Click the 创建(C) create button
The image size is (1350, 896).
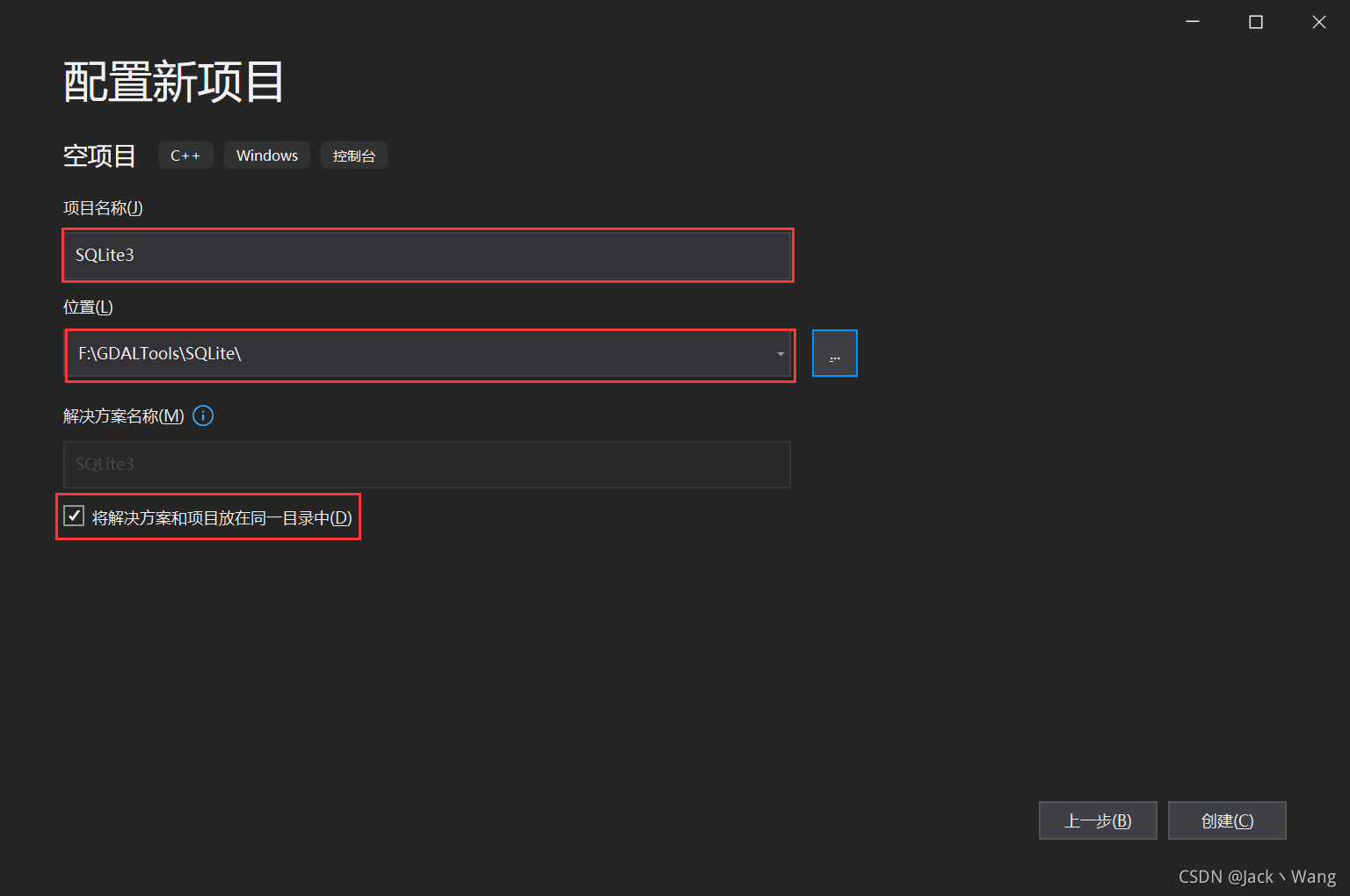coord(1227,820)
